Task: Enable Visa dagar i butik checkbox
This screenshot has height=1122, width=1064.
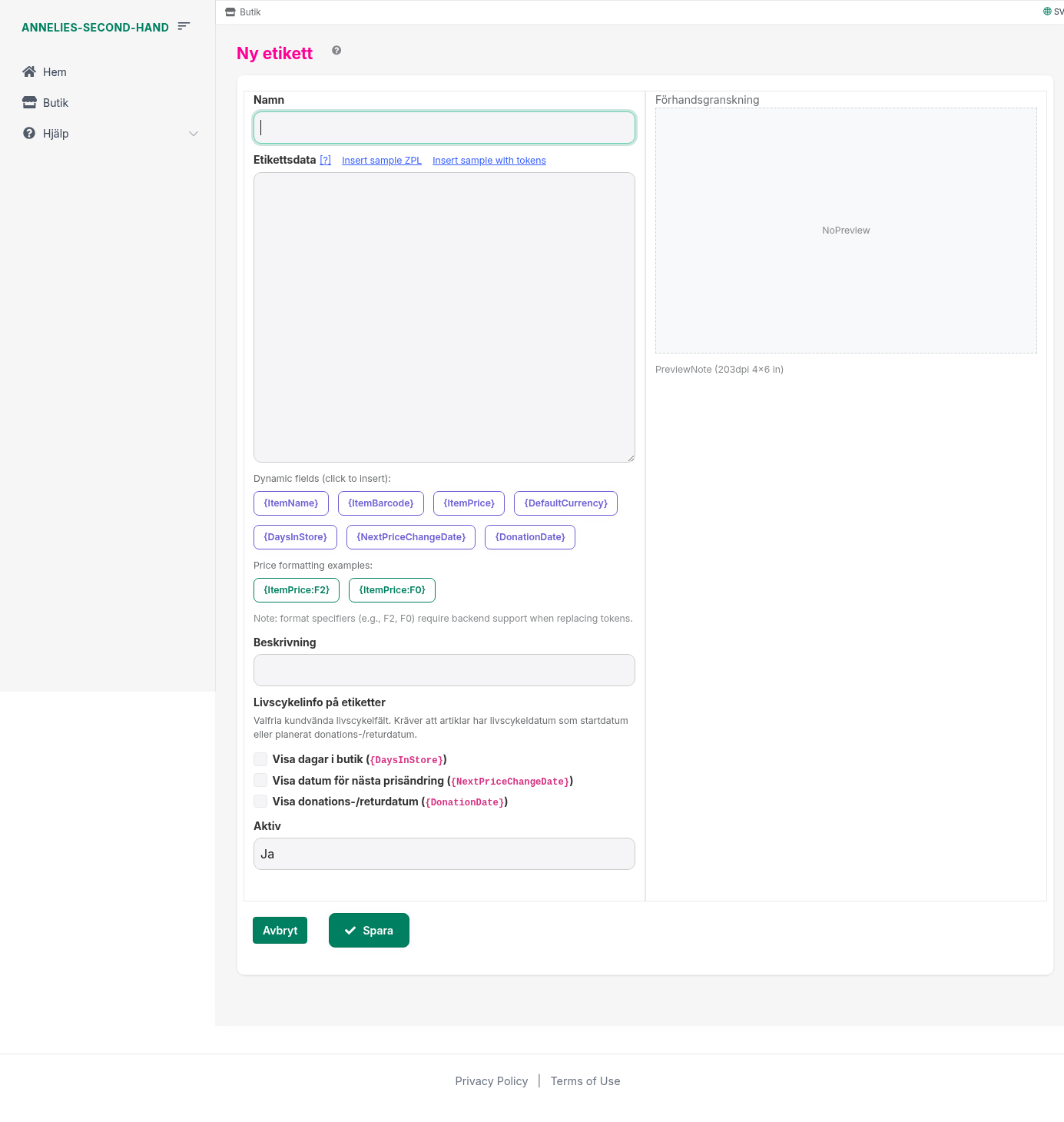Action: 260,759
